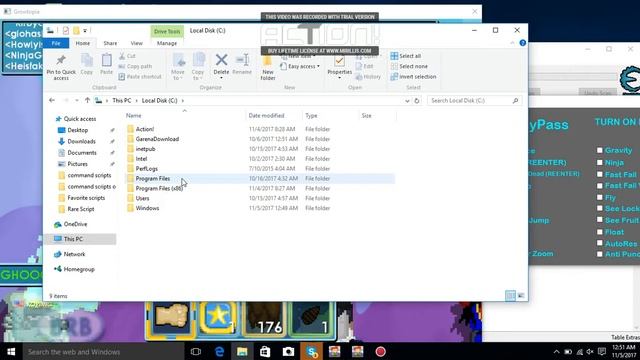
Task: Expand Local Disk (C:) breadcrumb chevron
Action: 182,100
